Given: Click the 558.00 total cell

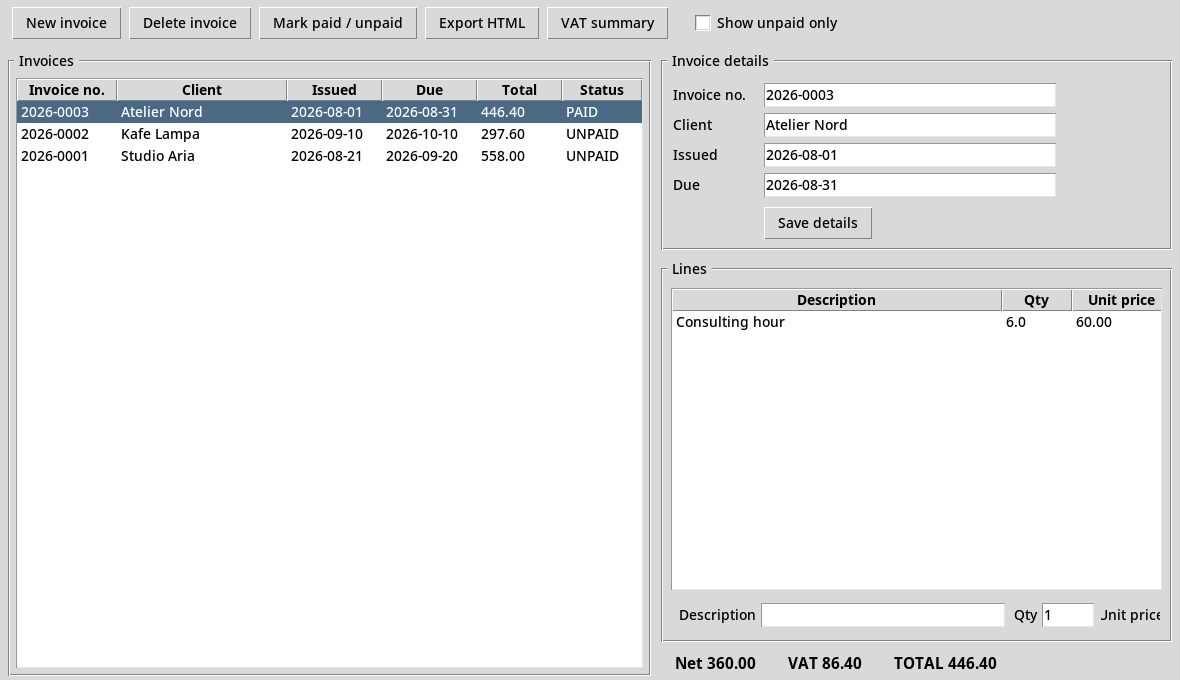Looking at the screenshot, I should 503,156.
